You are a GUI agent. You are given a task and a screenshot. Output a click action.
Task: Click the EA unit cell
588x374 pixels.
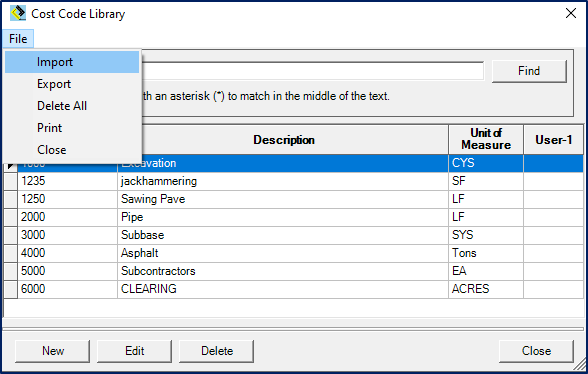pos(486,271)
